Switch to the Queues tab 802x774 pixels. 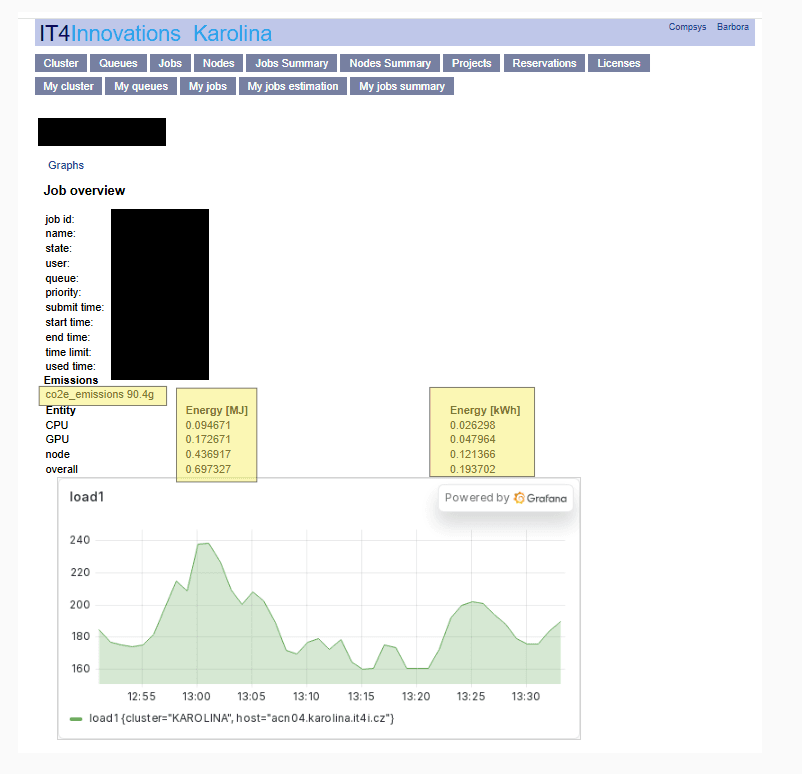(x=118, y=62)
